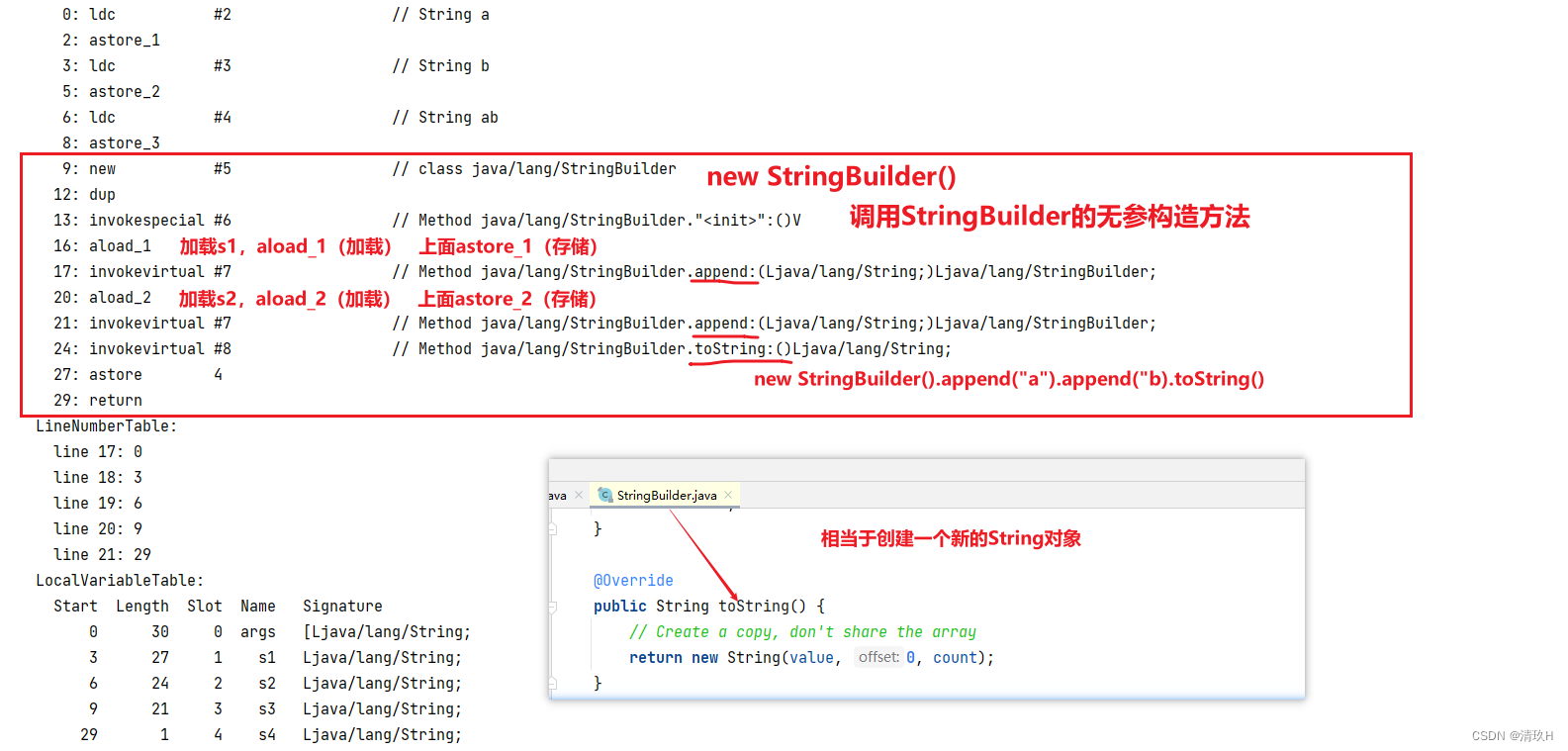Click the entry 'line 21: 29'

102,555
